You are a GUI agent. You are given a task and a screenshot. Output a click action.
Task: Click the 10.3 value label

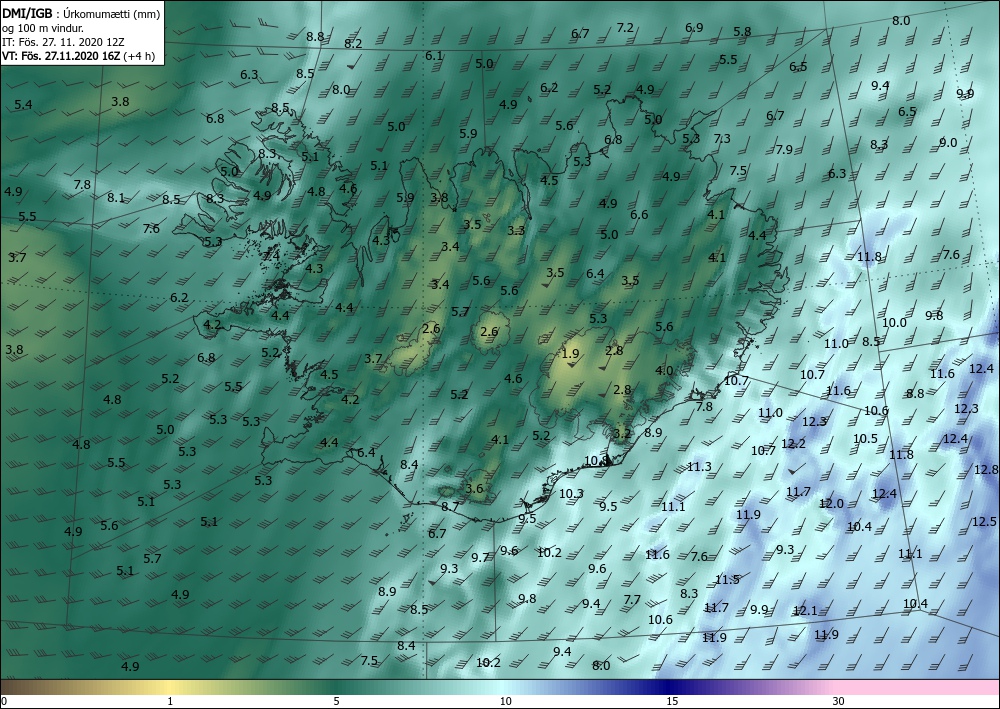click(x=571, y=493)
